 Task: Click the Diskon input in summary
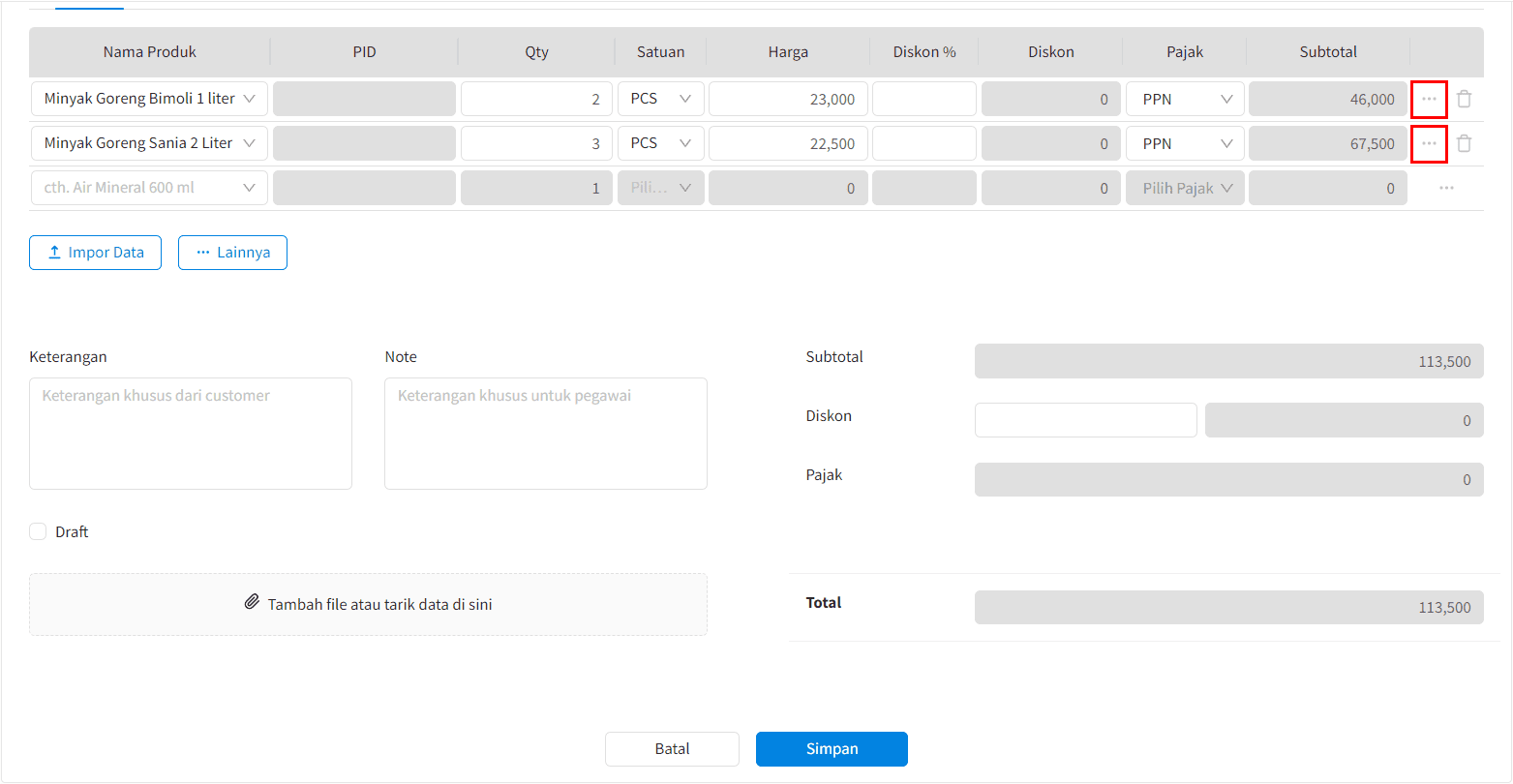click(1085, 420)
